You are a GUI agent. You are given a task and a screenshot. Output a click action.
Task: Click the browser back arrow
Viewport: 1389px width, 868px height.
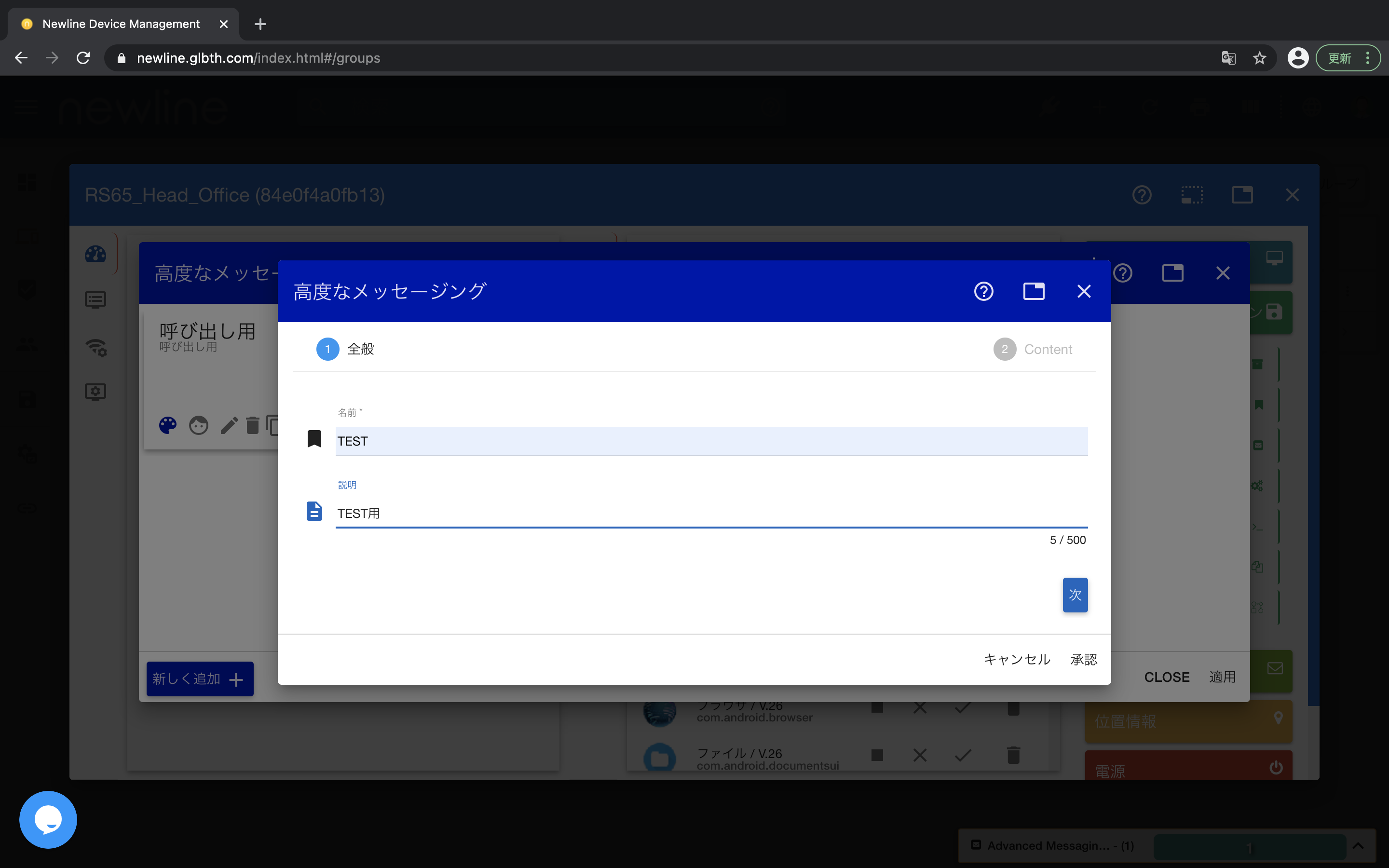click(21, 58)
